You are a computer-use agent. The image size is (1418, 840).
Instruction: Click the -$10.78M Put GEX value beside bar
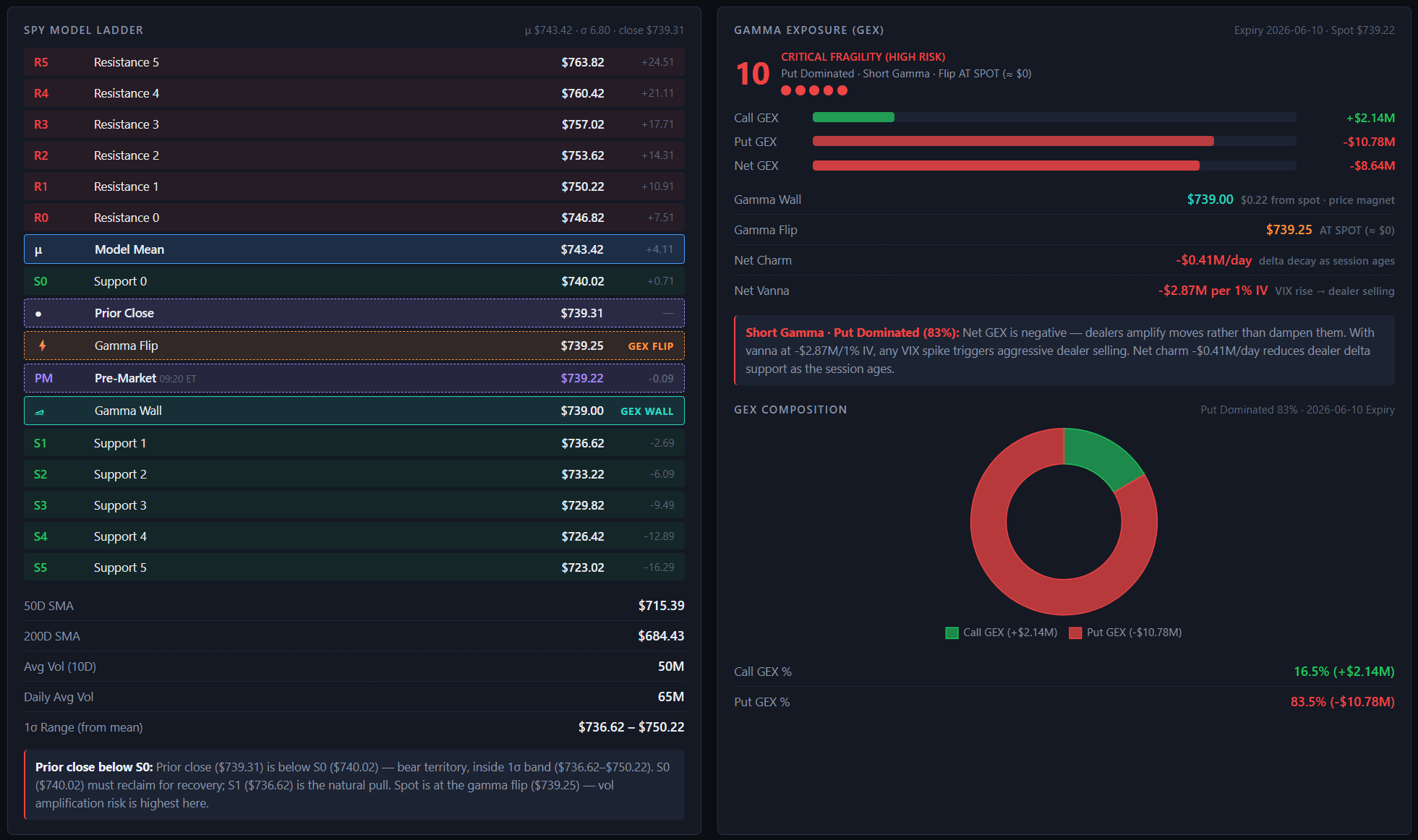(1369, 142)
